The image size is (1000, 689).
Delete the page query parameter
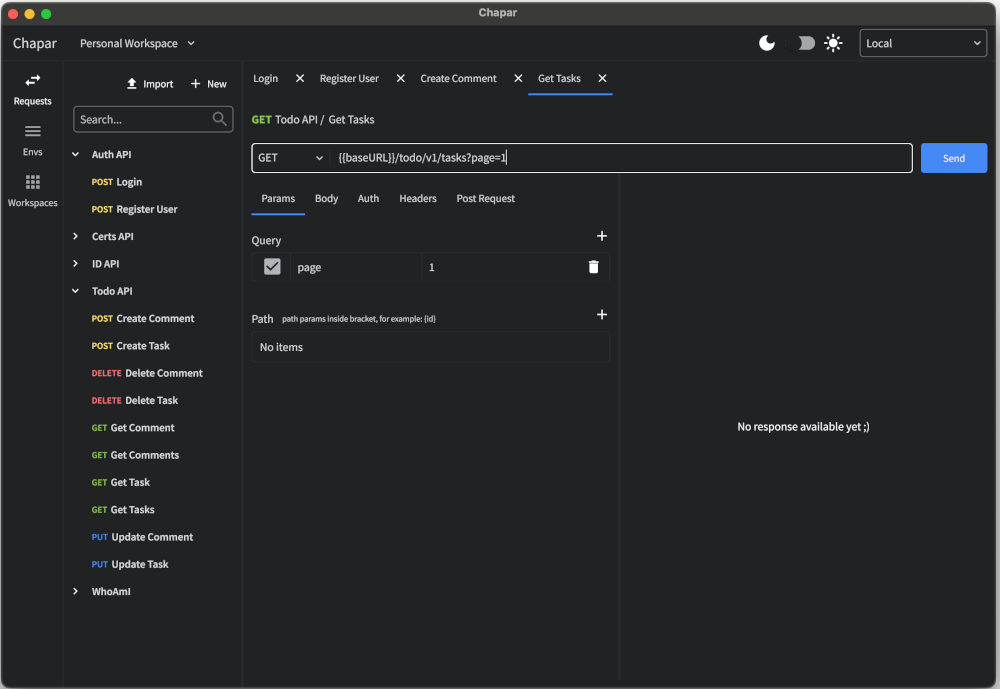pyautogui.click(x=593, y=267)
